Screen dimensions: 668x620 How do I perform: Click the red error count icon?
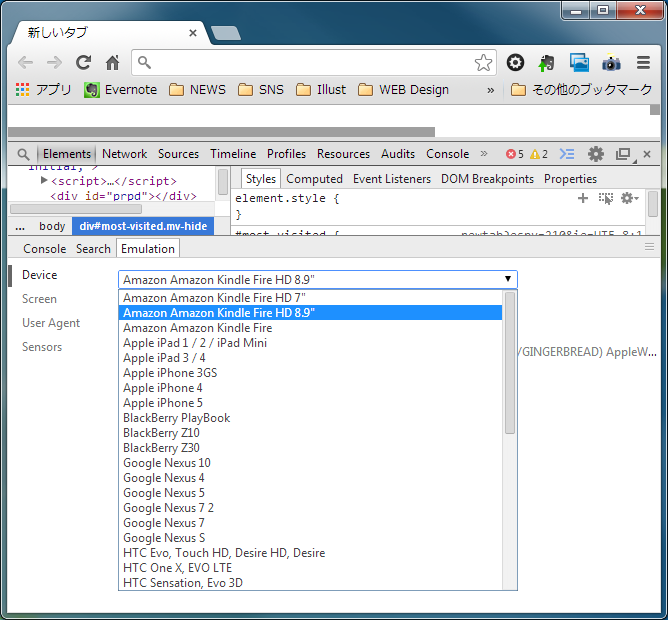[x=510, y=154]
